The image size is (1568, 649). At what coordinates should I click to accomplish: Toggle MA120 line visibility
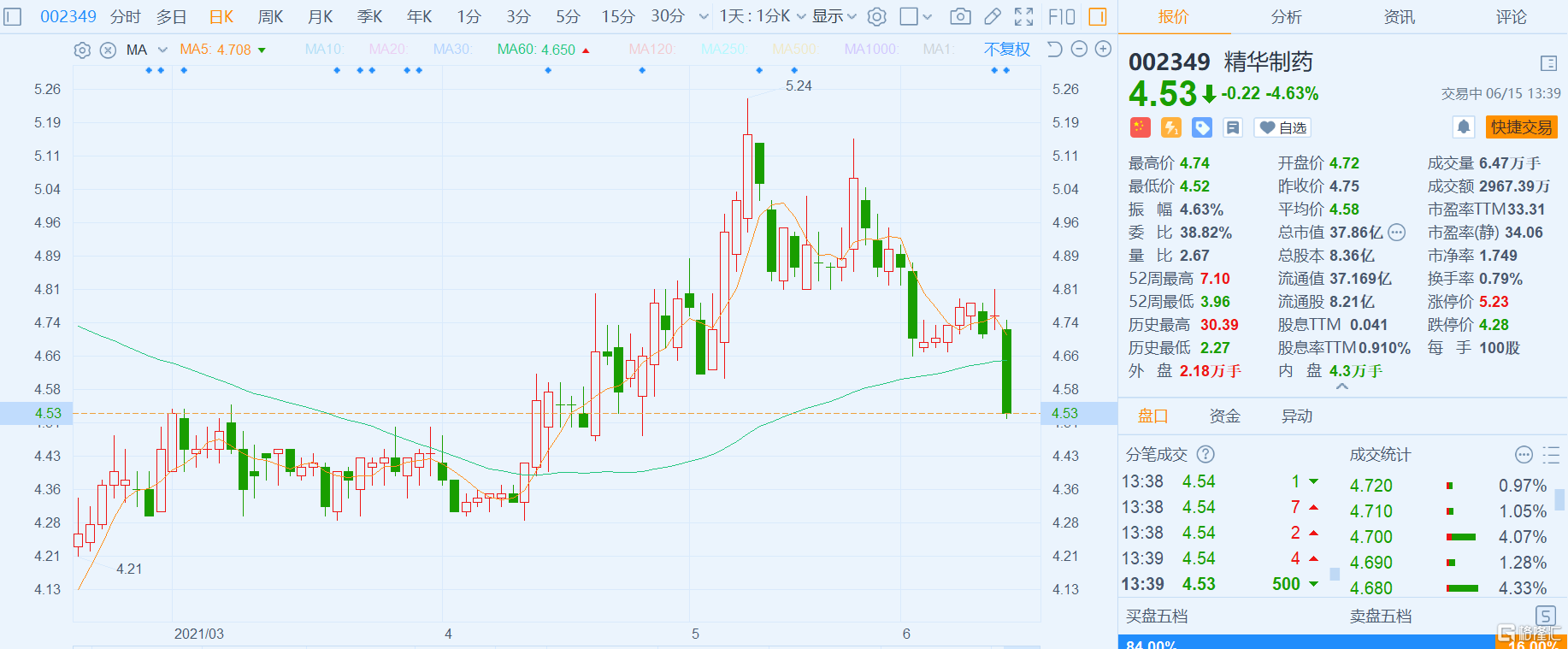click(x=651, y=50)
